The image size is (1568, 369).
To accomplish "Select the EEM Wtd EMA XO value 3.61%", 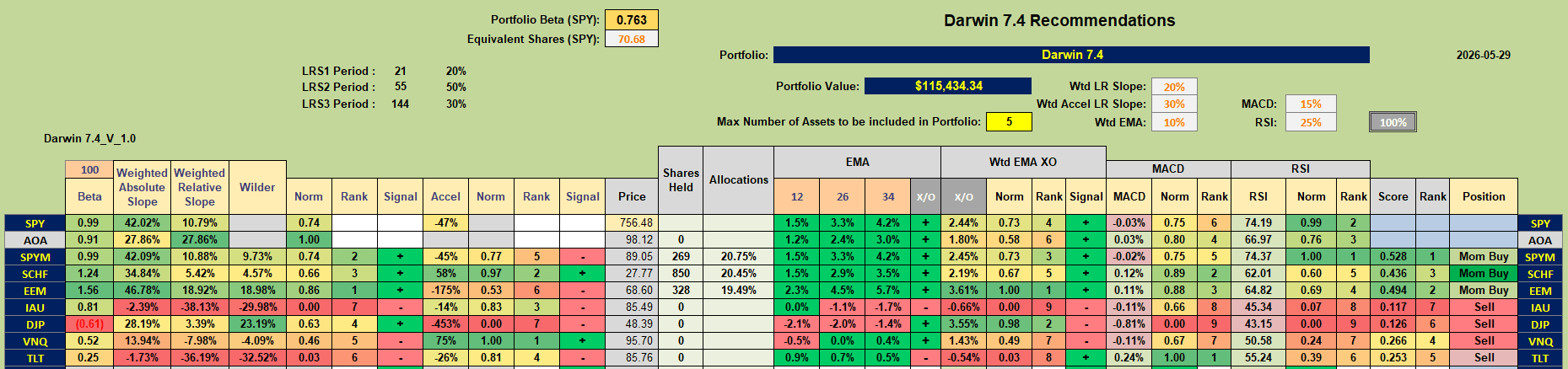I will 963,290.
